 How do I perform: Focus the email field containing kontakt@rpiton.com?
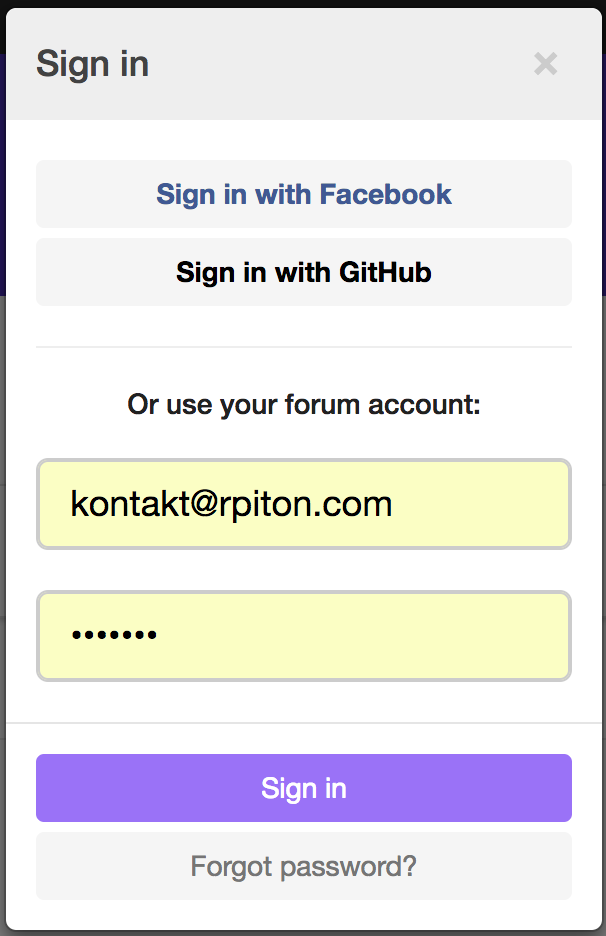click(x=304, y=504)
